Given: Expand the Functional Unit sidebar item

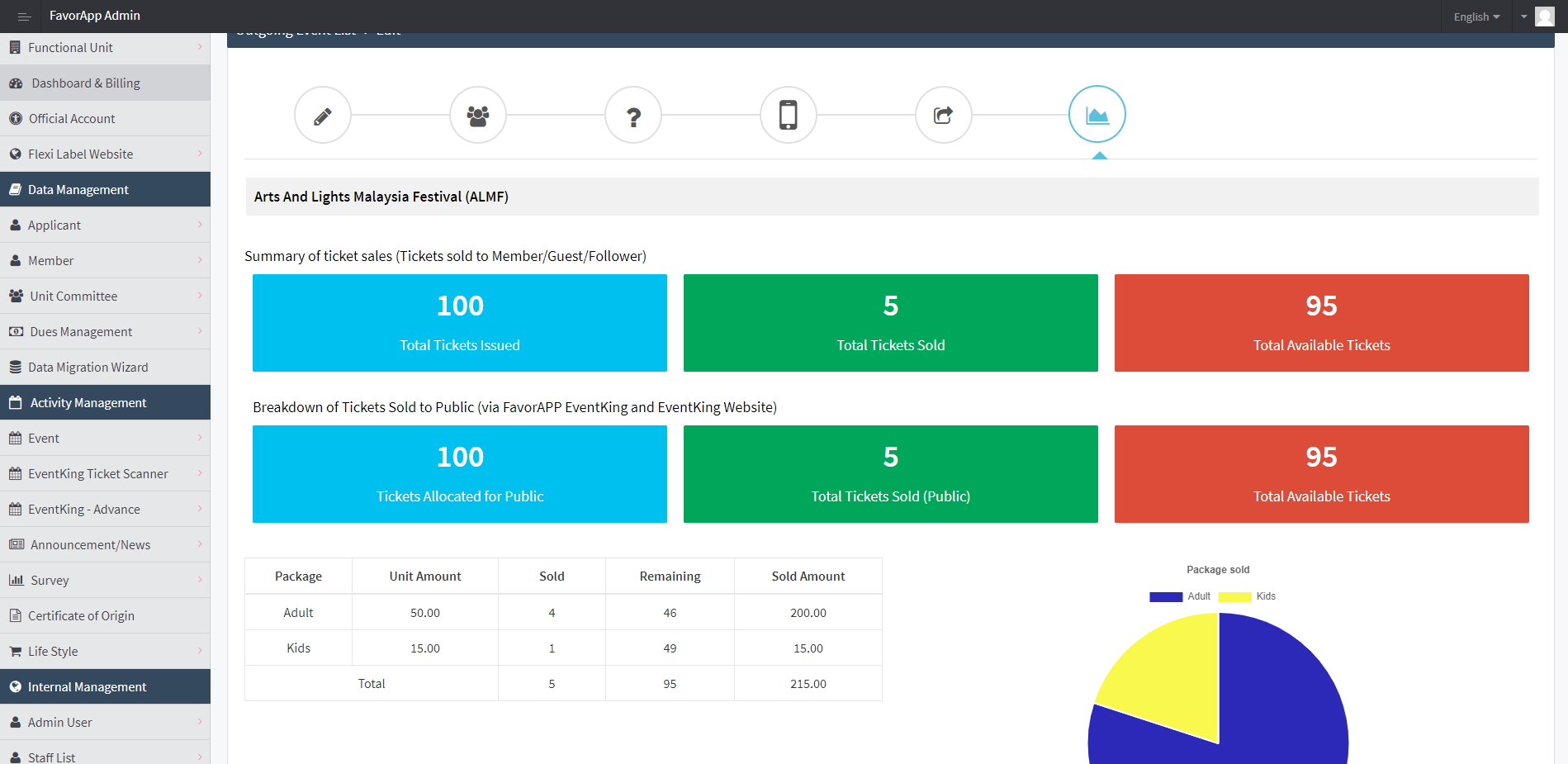Looking at the screenshot, I should (105, 48).
